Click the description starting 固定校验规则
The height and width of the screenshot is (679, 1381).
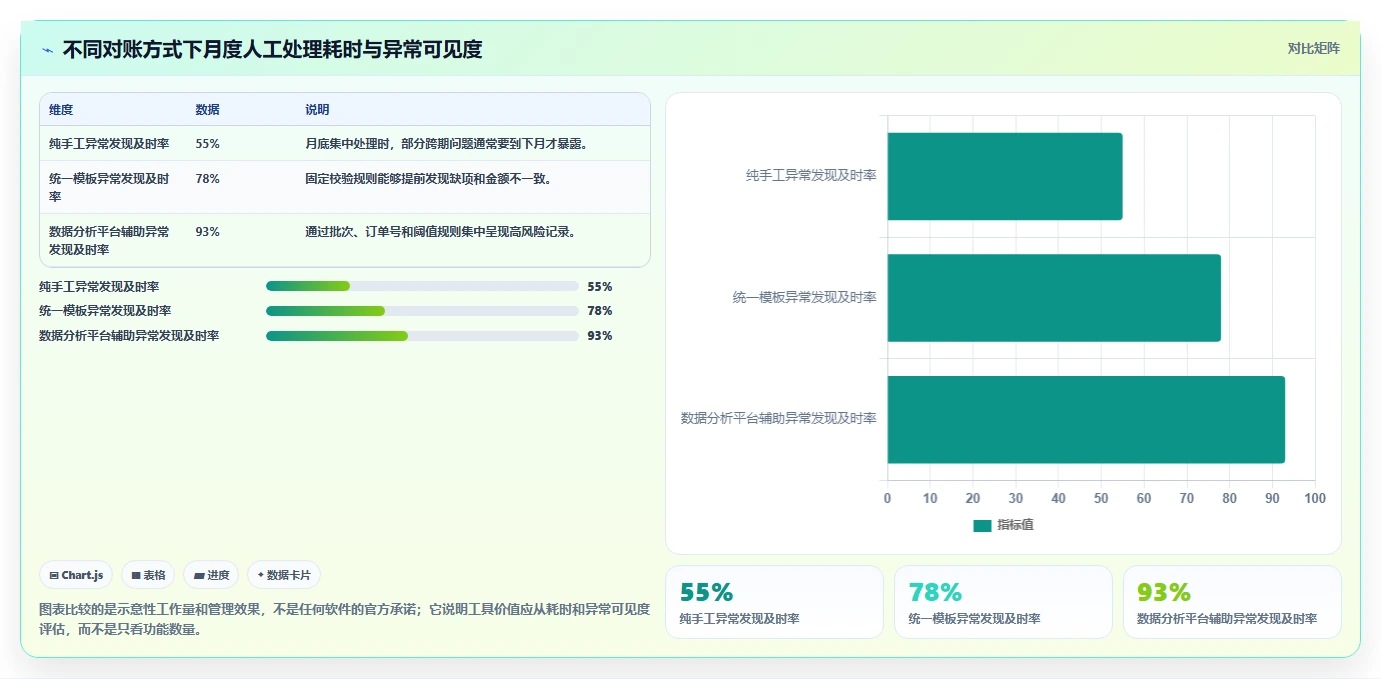click(428, 179)
